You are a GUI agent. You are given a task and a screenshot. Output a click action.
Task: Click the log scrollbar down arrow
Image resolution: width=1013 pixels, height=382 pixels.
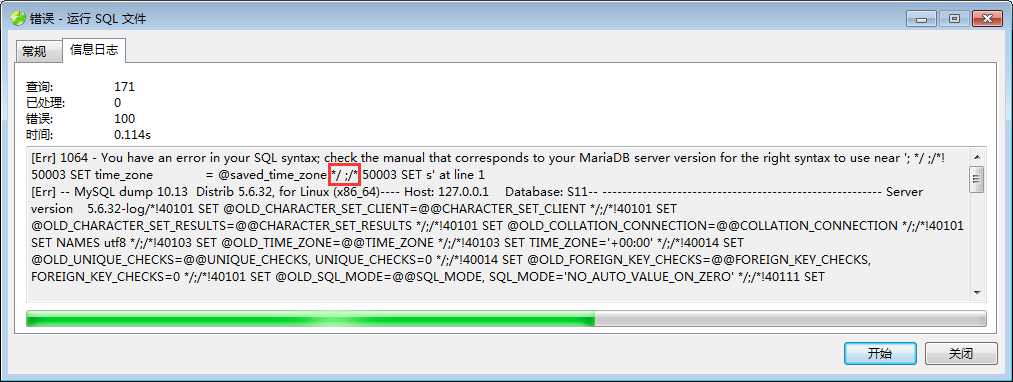coord(977,293)
